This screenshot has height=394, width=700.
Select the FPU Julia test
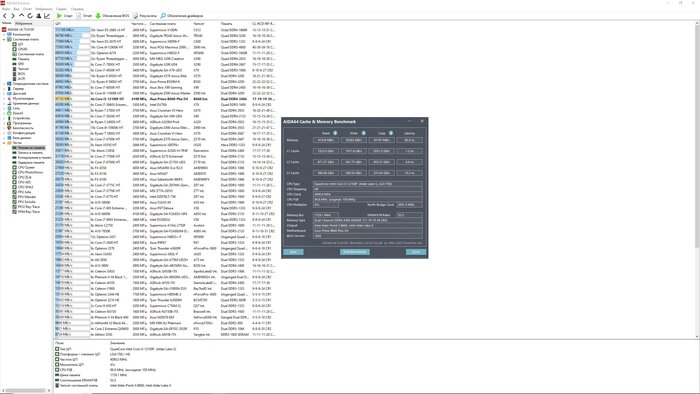click(25, 192)
